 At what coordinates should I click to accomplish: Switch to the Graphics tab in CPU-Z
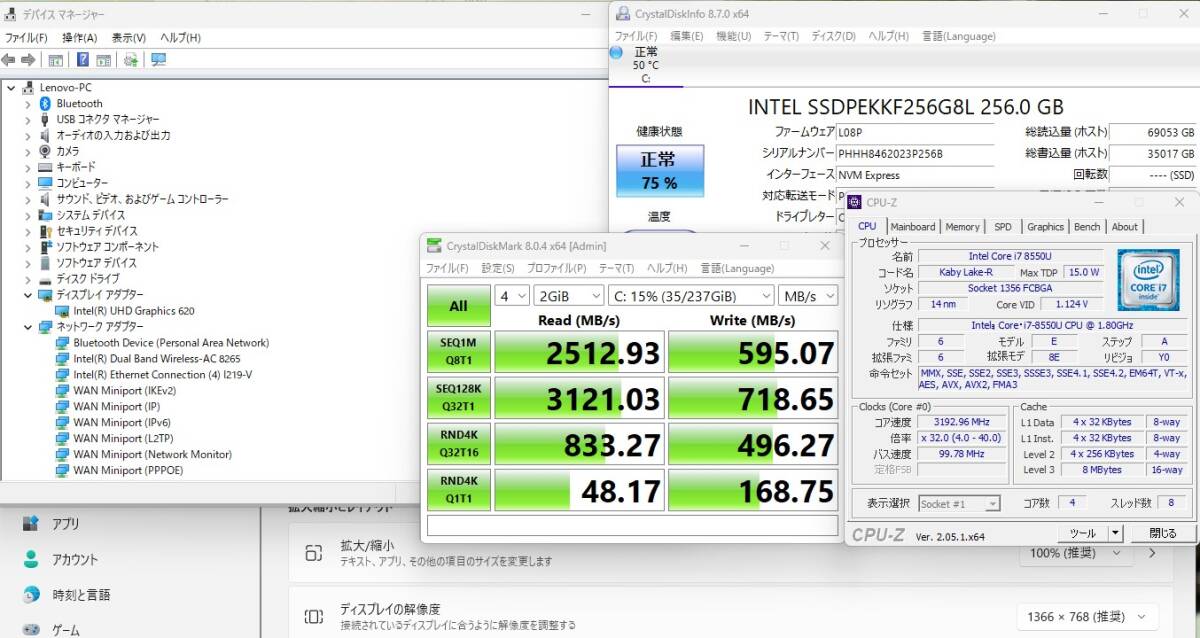point(1045,227)
